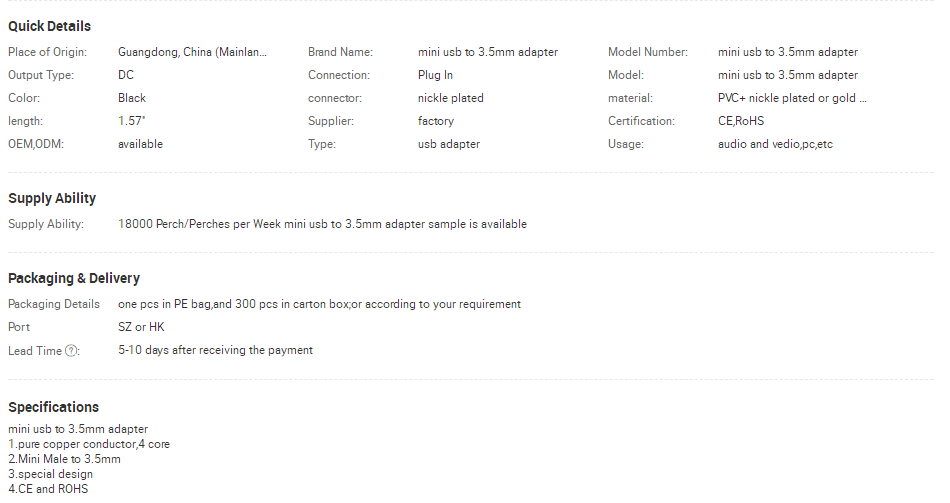The image size is (950, 503).
Task: Click the Brand Name value text
Action: click(x=488, y=52)
